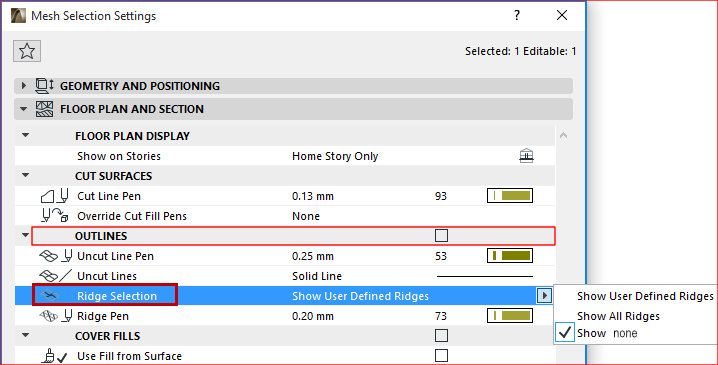Enable the Use Fill from Surface checkbox

point(441,355)
